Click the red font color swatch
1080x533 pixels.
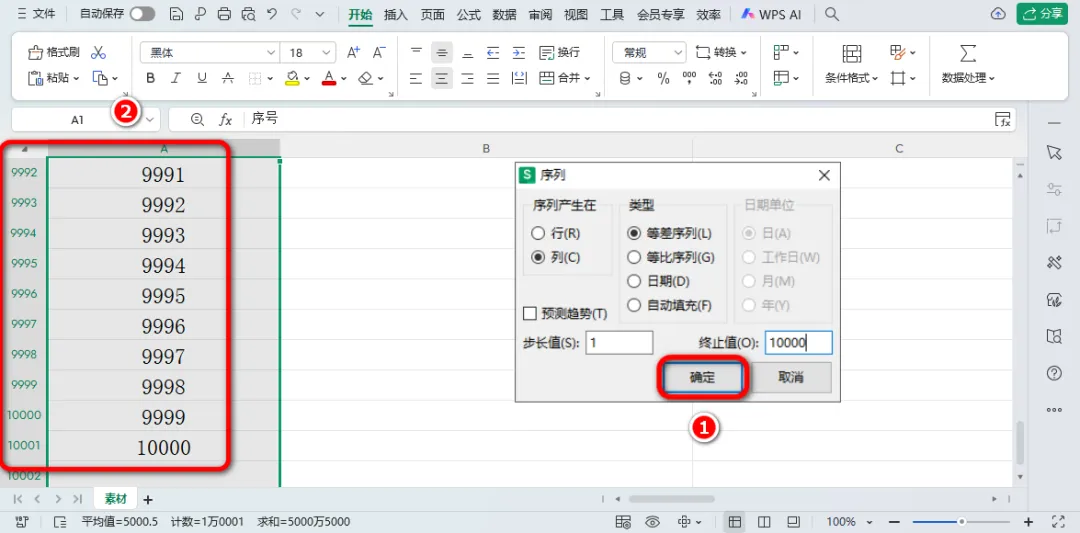[x=329, y=79]
